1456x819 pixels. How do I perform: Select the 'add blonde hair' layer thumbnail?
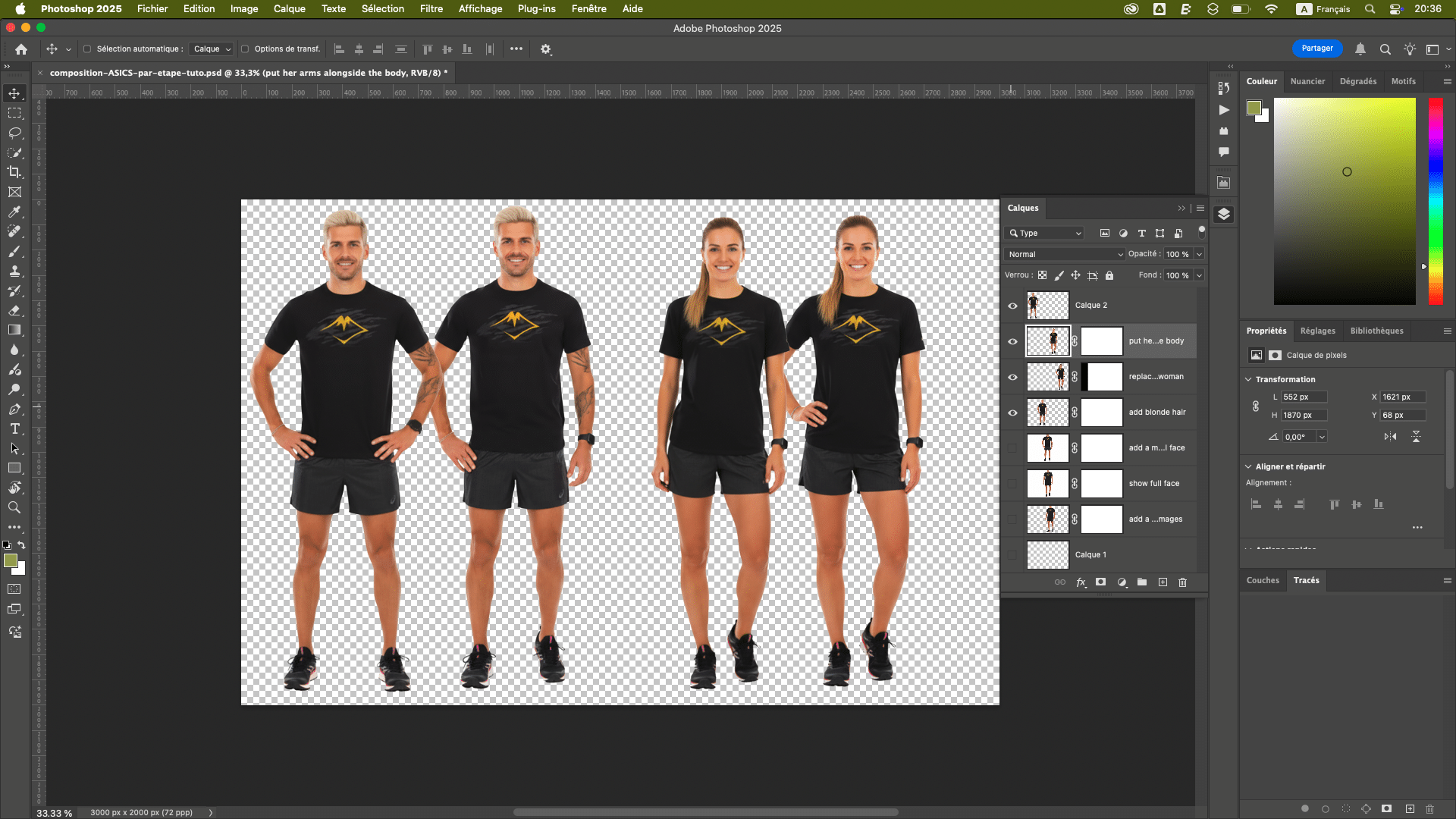pyautogui.click(x=1047, y=413)
